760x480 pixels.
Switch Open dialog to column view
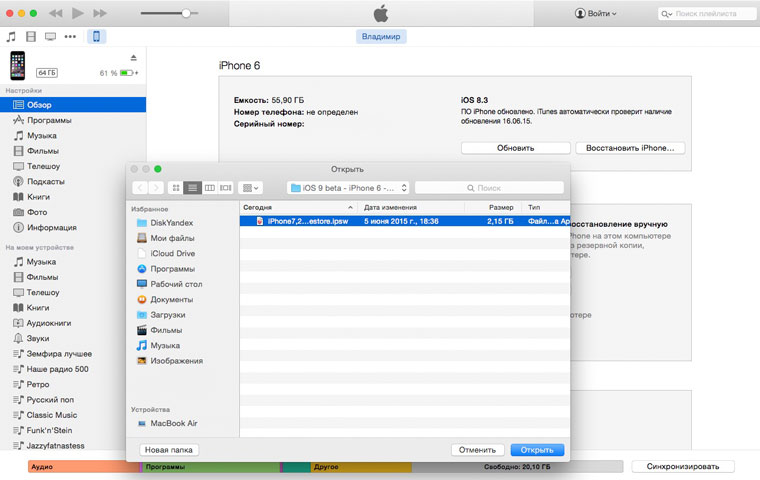click(x=209, y=188)
